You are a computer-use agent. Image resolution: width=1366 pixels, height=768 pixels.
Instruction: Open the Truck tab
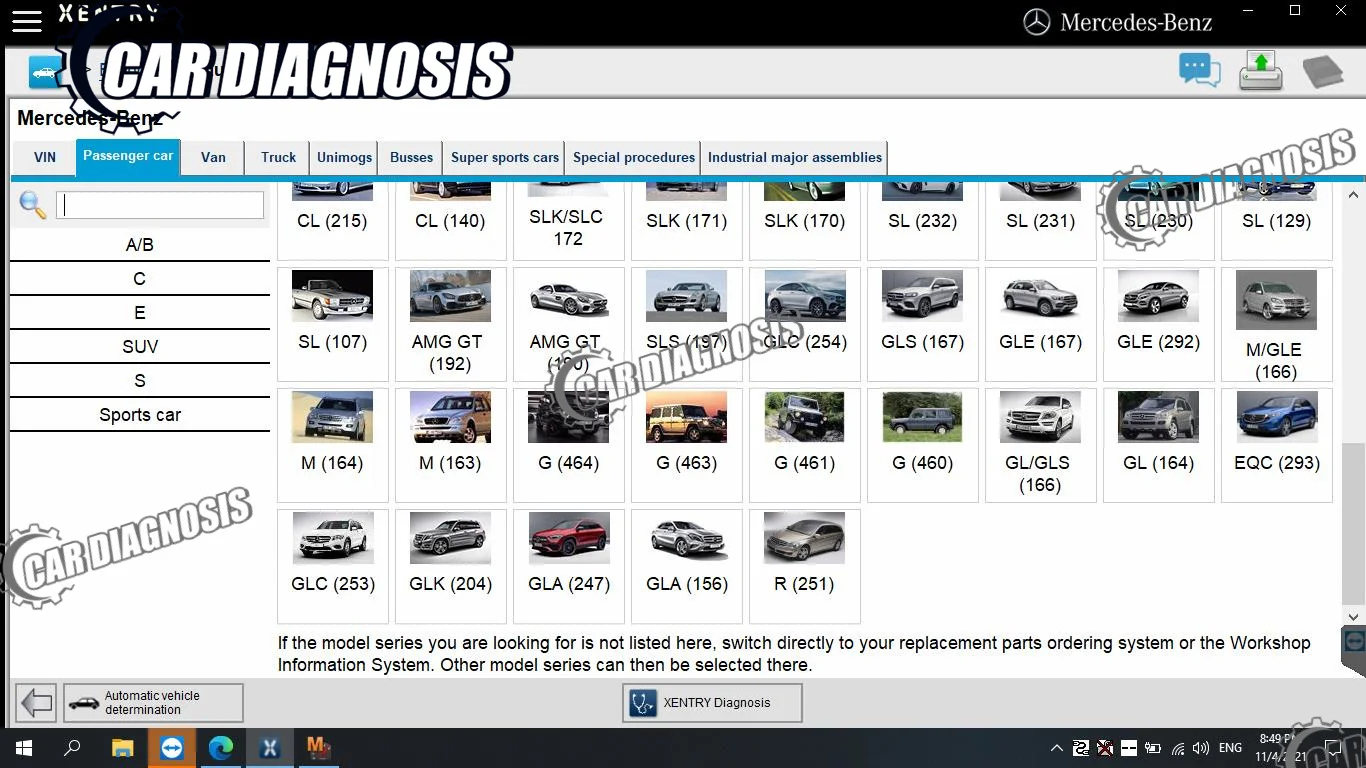tap(279, 157)
